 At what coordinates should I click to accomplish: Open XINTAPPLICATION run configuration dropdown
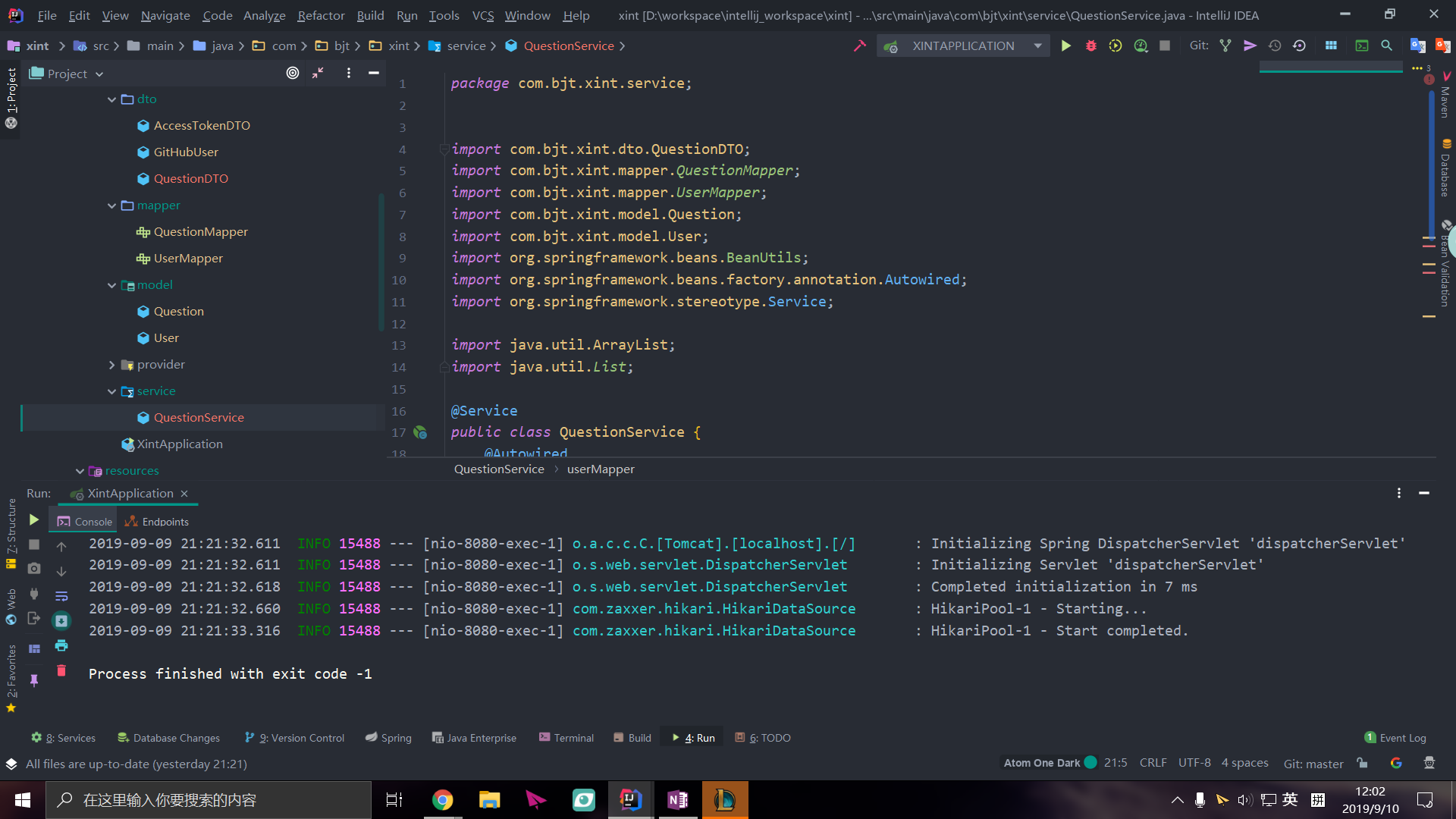963,45
